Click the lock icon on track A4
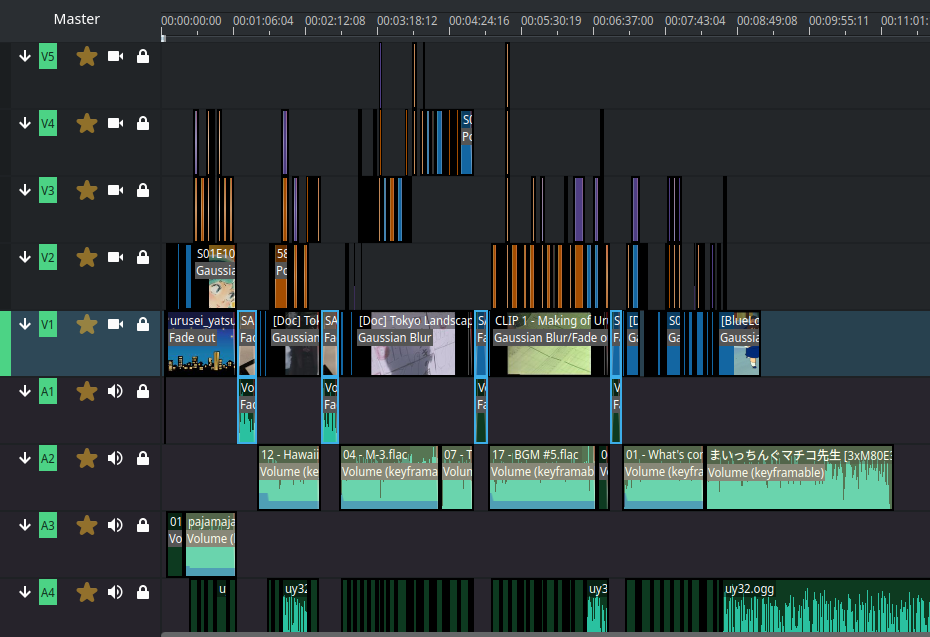Viewport: 930px width, 637px height. tap(143, 592)
